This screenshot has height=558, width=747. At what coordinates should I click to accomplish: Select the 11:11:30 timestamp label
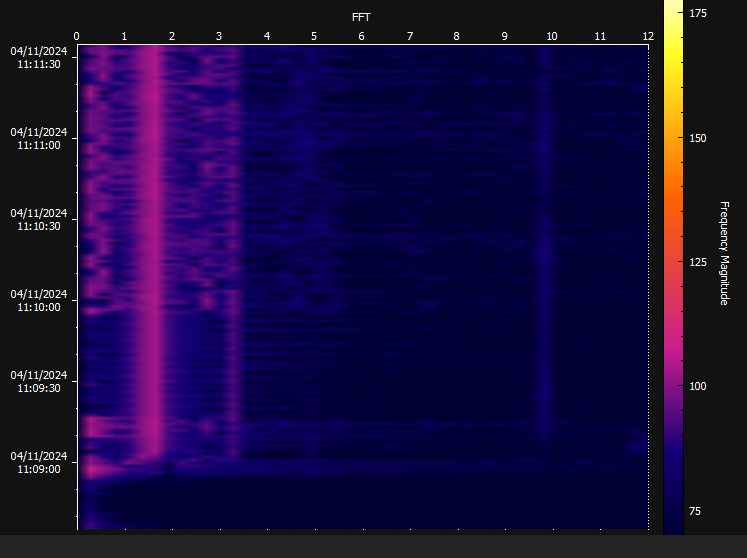point(39,58)
